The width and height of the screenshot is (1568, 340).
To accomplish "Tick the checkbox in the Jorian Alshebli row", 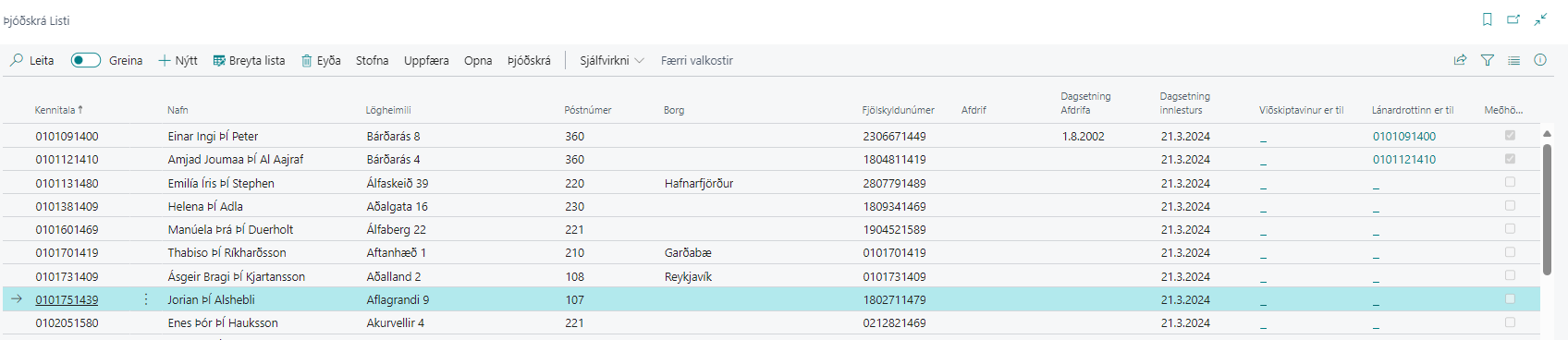I will tap(1510, 299).
